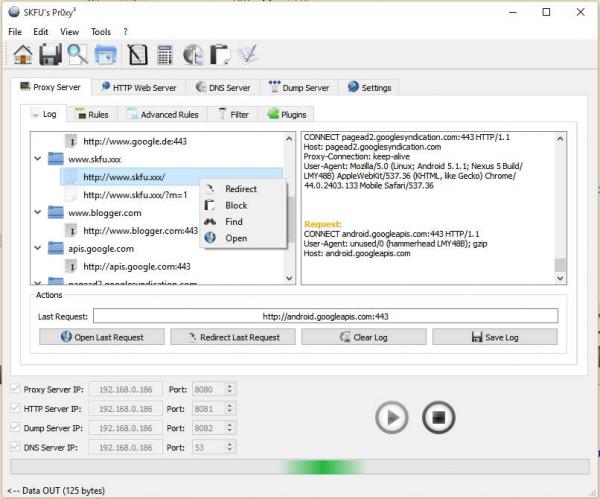The image size is (600, 499).
Task: Click the globe icon in the toolbar
Action: click(193, 55)
